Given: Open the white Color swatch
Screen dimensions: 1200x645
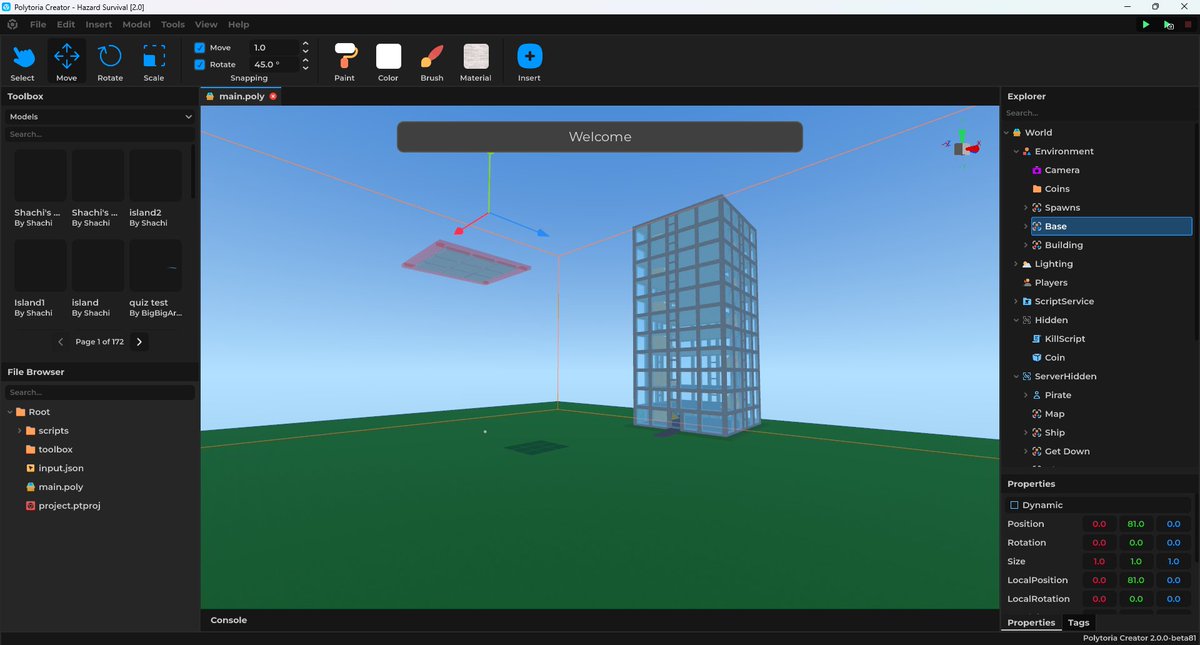Looking at the screenshot, I should (388, 56).
